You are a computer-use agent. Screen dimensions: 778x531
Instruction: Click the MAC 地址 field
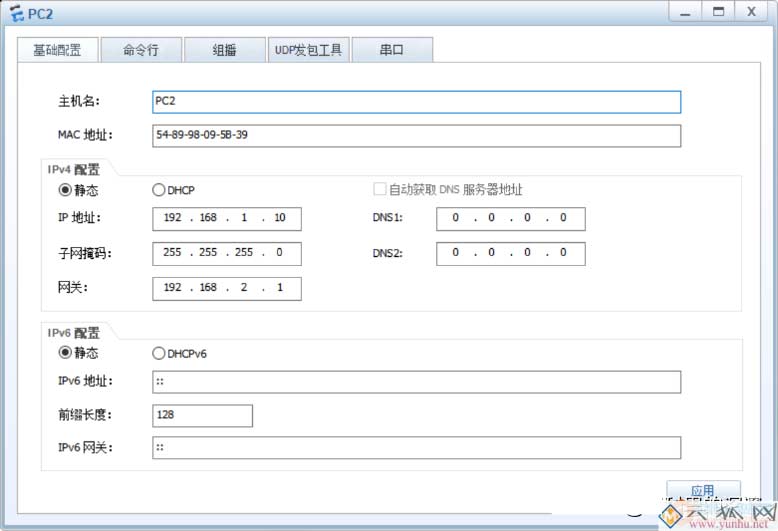(x=416, y=135)
